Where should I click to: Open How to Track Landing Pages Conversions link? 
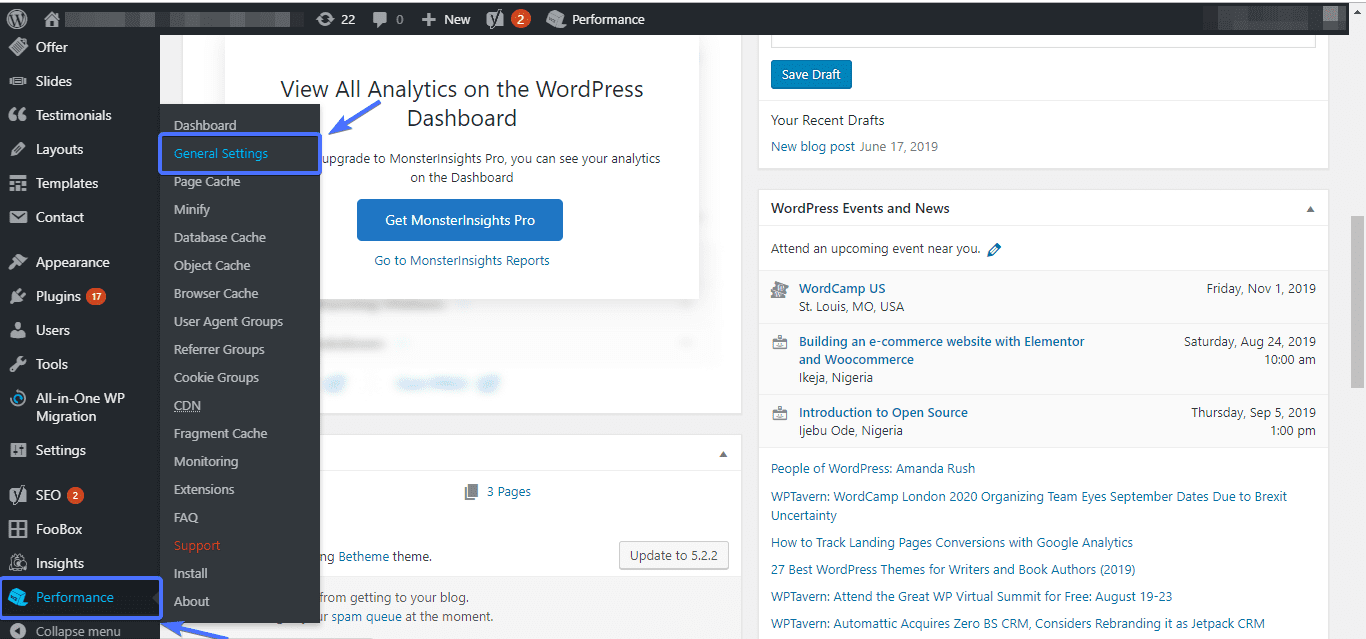[952, 542]
